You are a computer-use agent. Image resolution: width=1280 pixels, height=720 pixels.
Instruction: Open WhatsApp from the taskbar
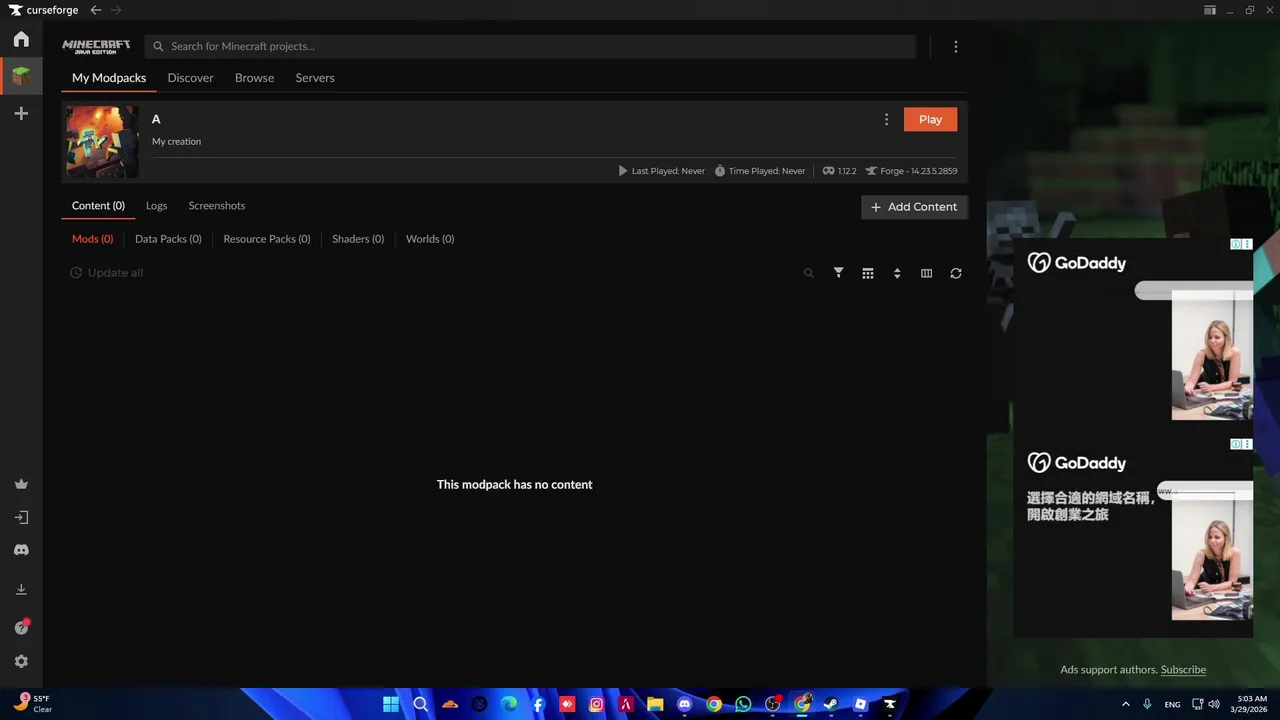(x=743, y=704)
